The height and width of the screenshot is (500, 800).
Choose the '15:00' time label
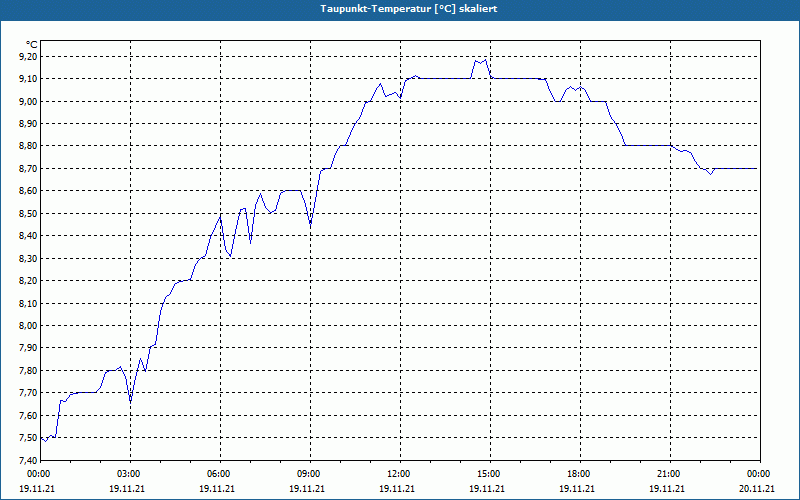[488, 474]
